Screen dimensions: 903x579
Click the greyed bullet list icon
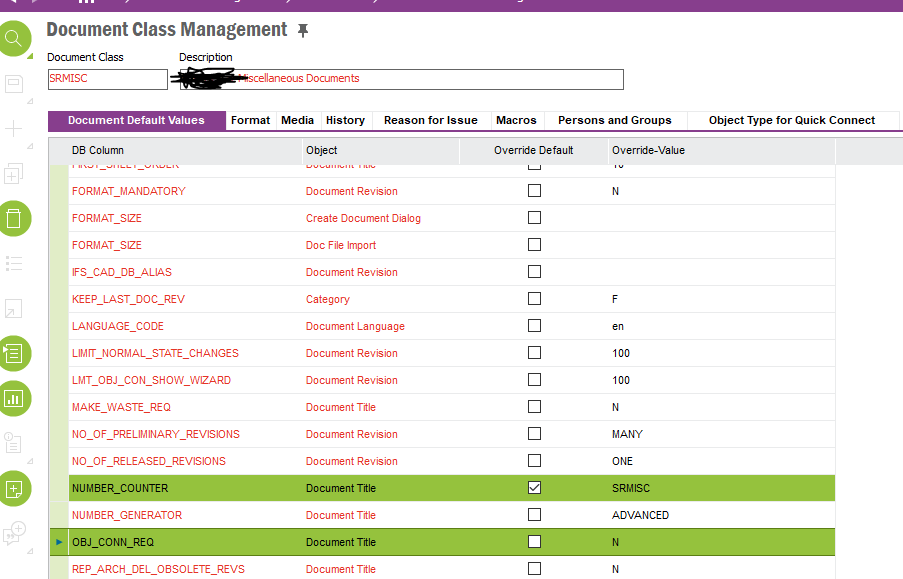14,263
